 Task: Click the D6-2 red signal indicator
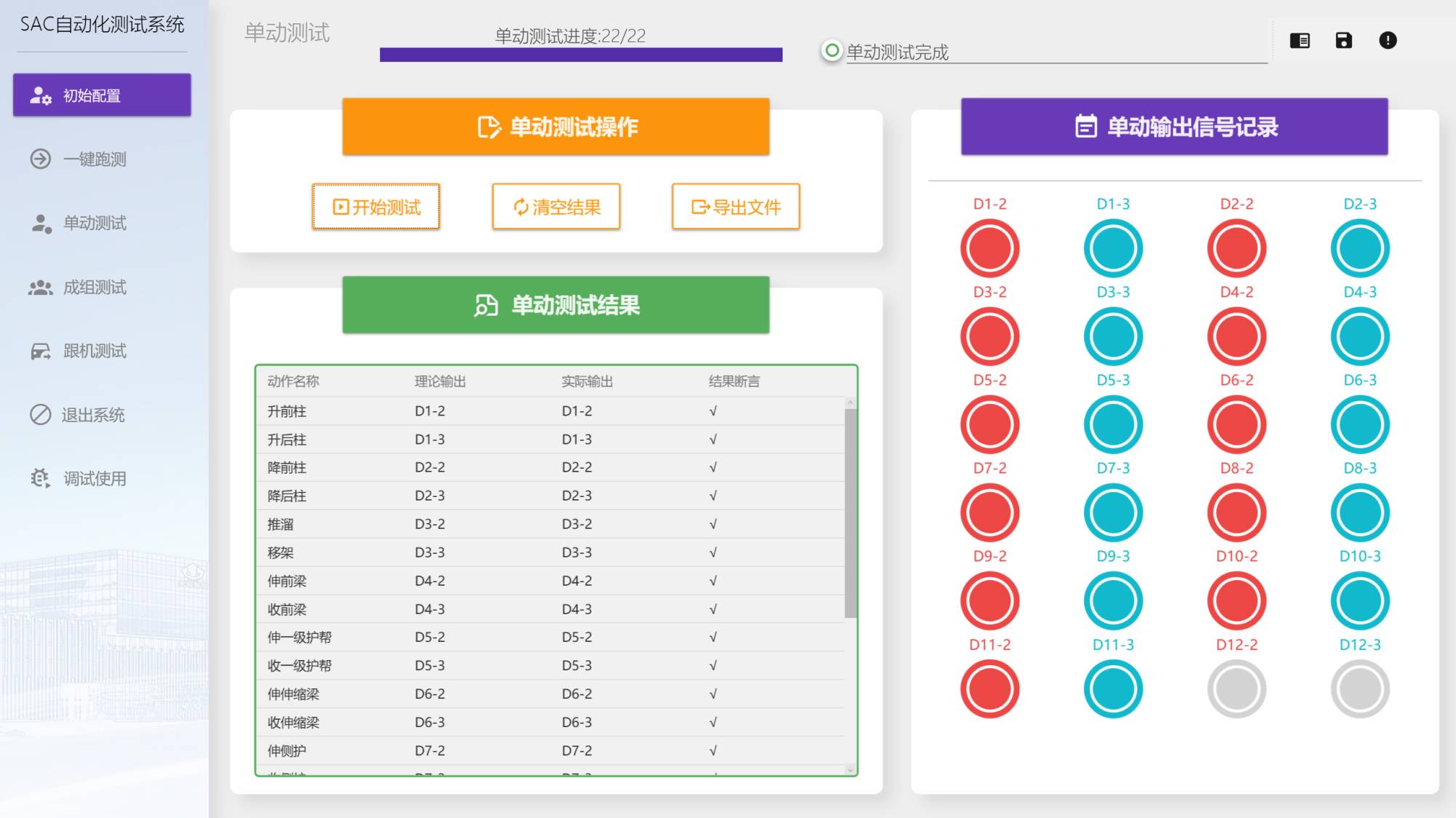(1236, 424)
